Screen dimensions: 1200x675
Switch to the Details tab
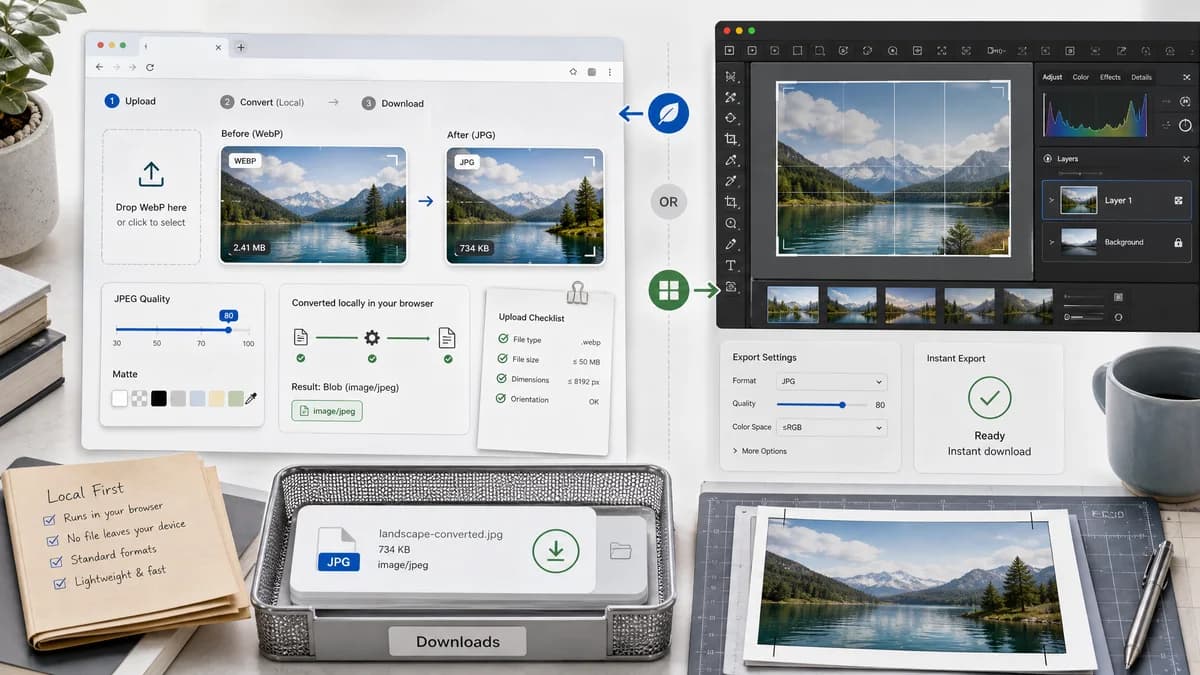coord(1141,77)
